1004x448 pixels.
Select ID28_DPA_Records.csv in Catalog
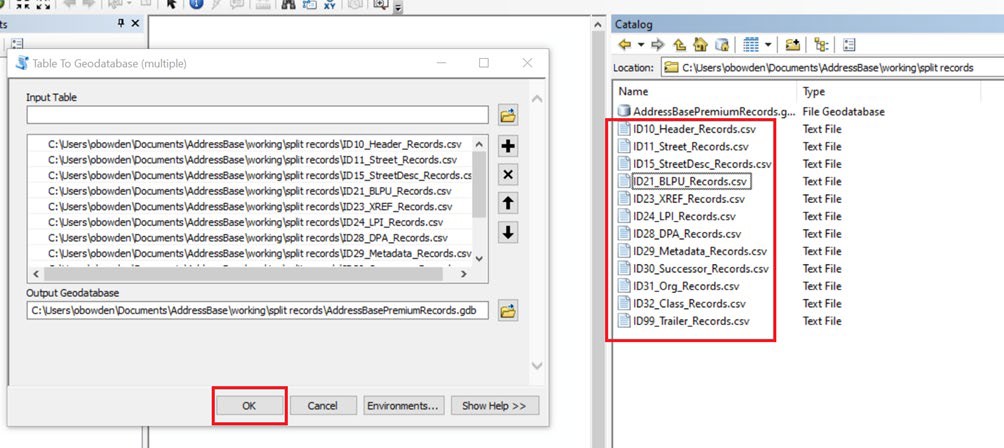click(x=679, y=234)
